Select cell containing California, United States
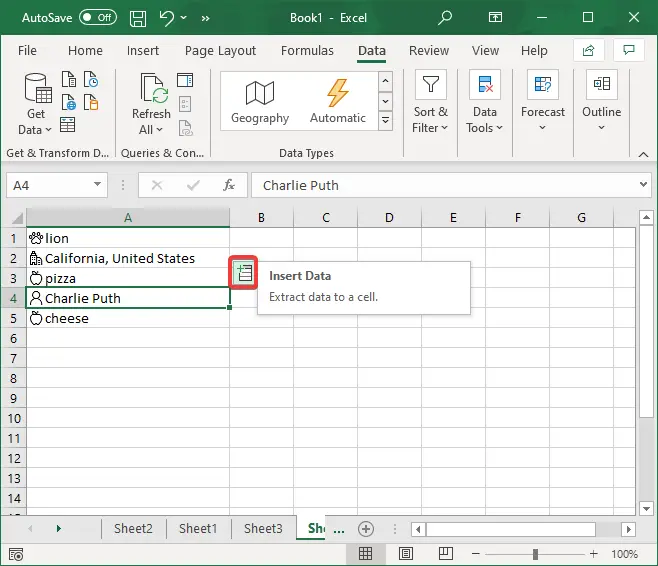 point(128,258)
